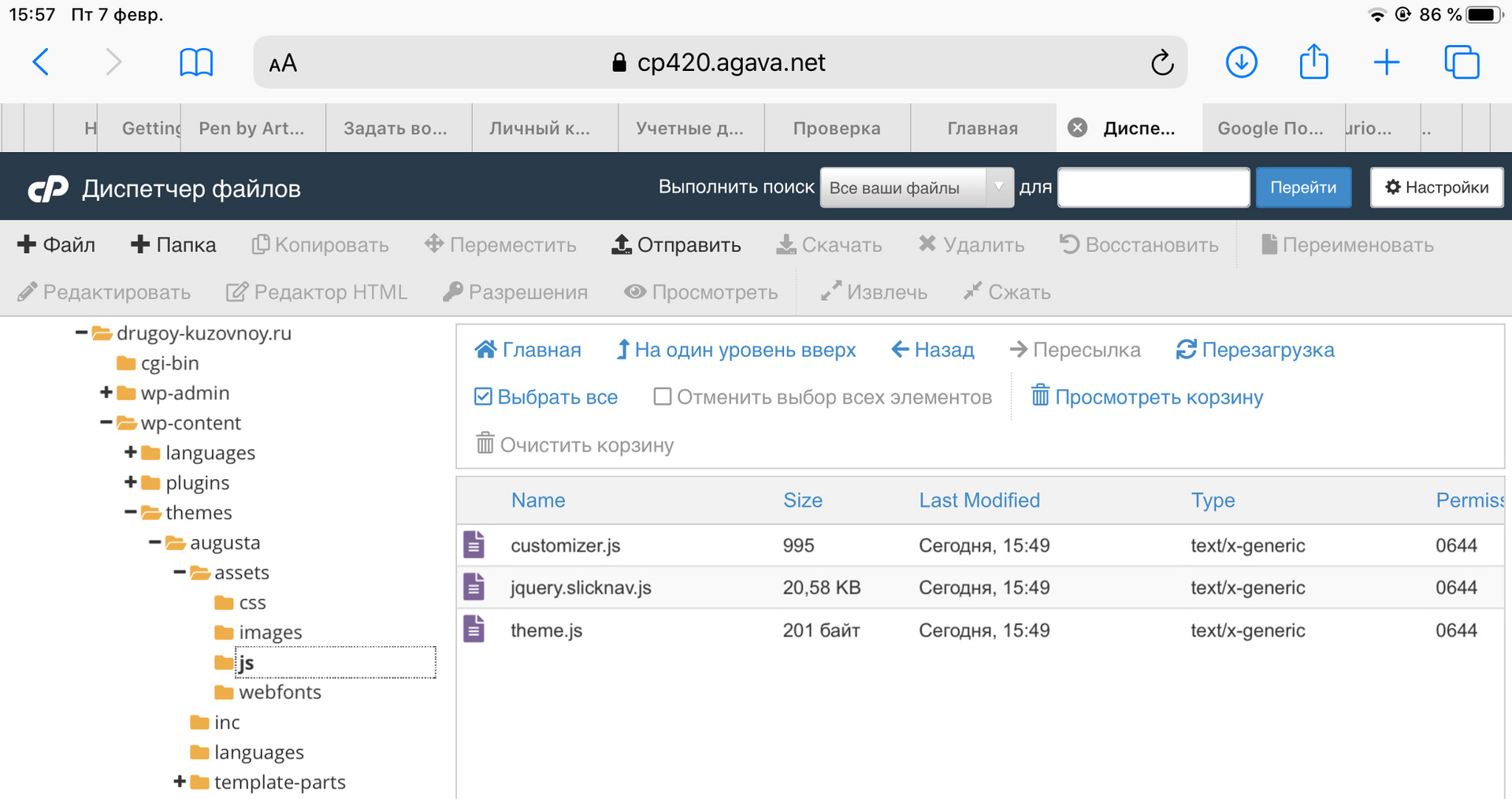Expand the template-parts folder
Viewport: 1512px width, 799px height.
180,782
